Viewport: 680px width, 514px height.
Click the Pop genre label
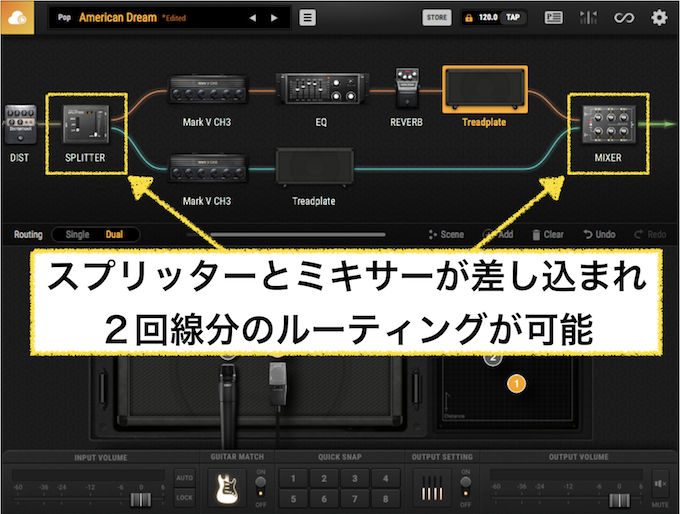click(x=64, y=17)
